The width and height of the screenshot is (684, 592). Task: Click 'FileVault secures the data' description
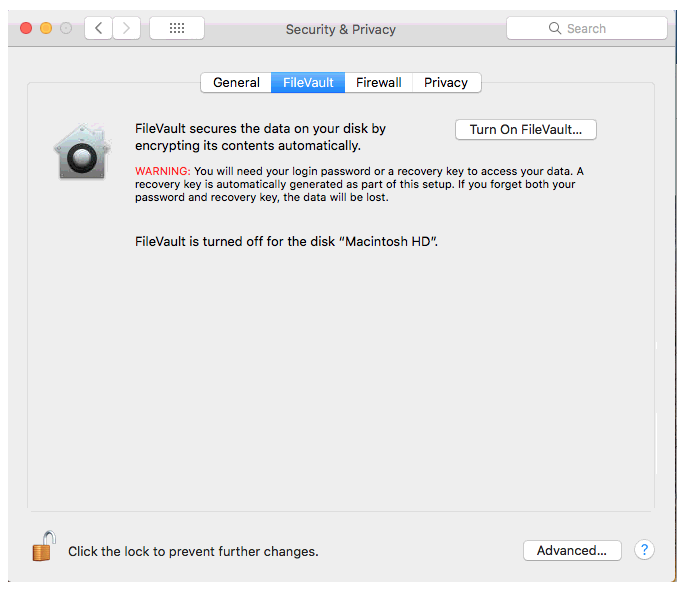click(260, 137)
